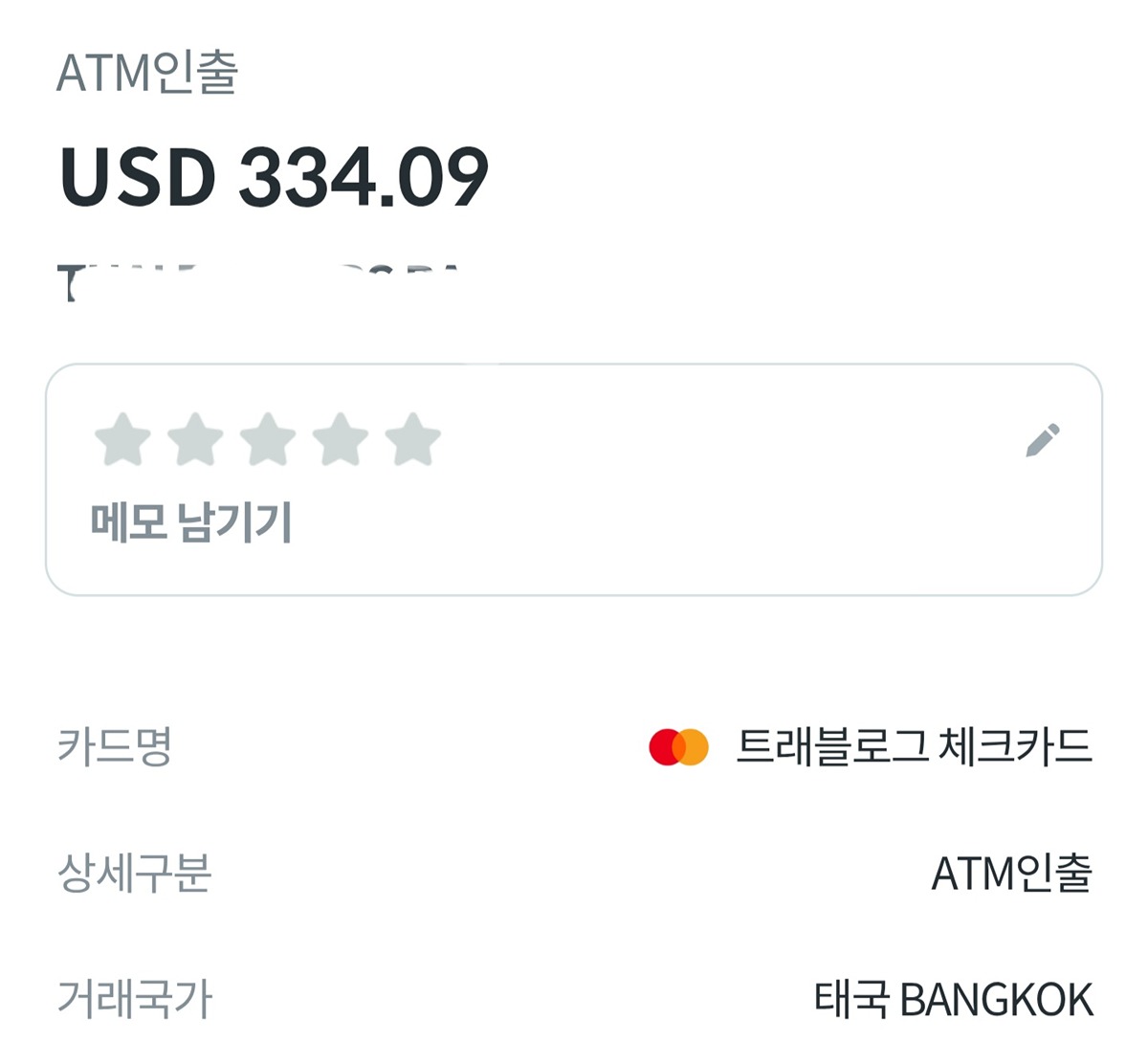Rate with the second star
1148x1041 pixels.
[x=195, y=440]
